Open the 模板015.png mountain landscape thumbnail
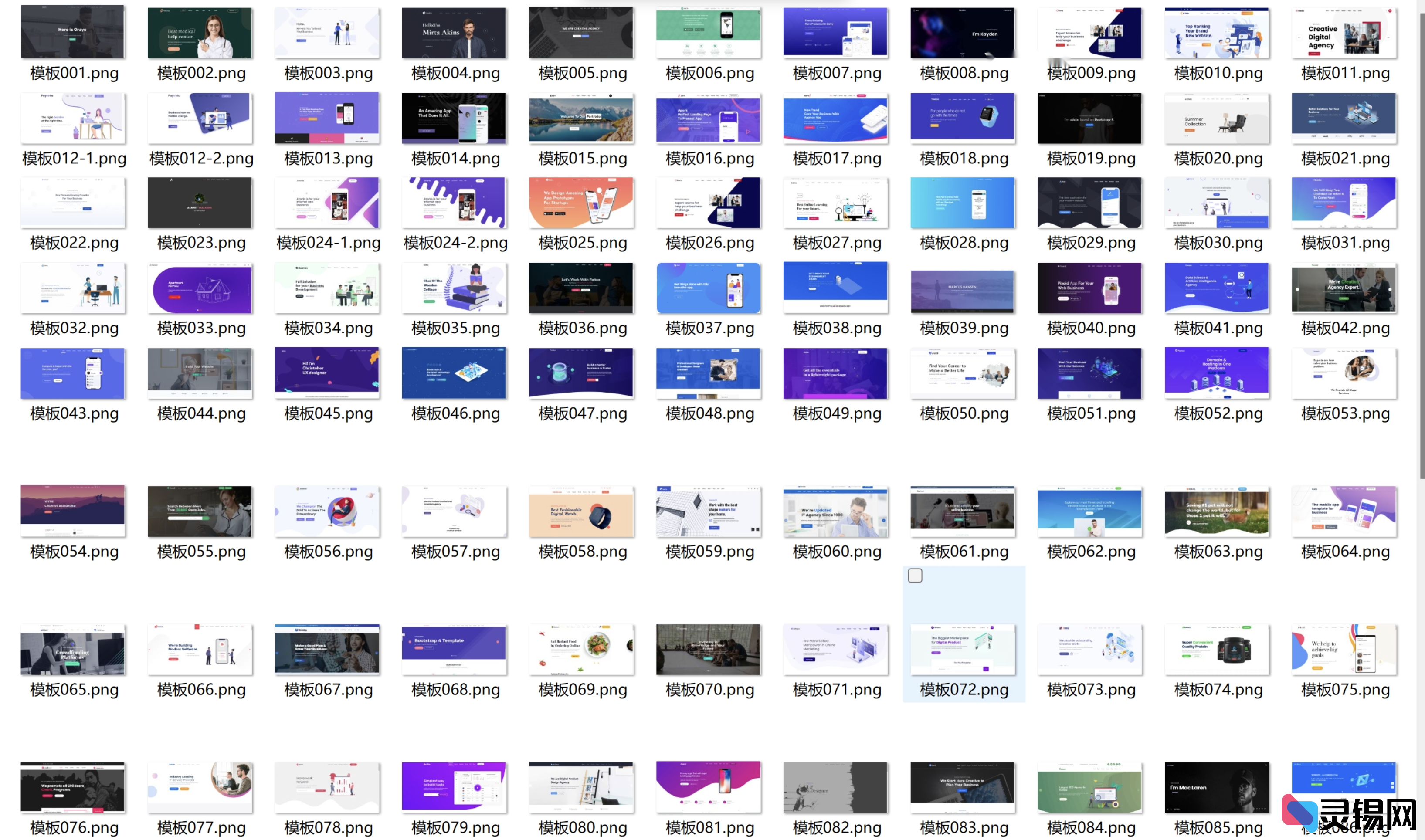This screenshot has width=1425, height=840. [581, 118]
